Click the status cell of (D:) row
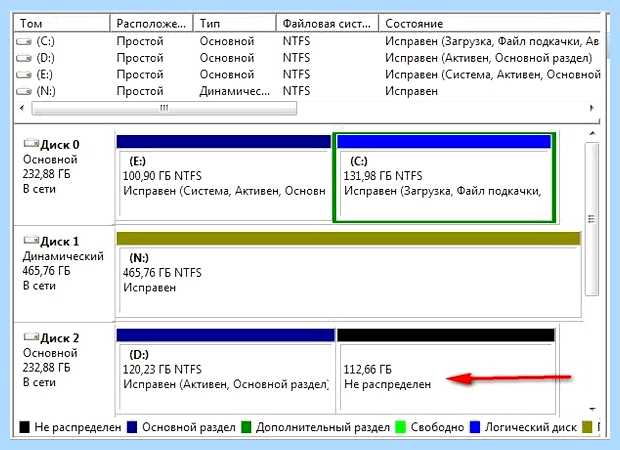 point(488,58)
